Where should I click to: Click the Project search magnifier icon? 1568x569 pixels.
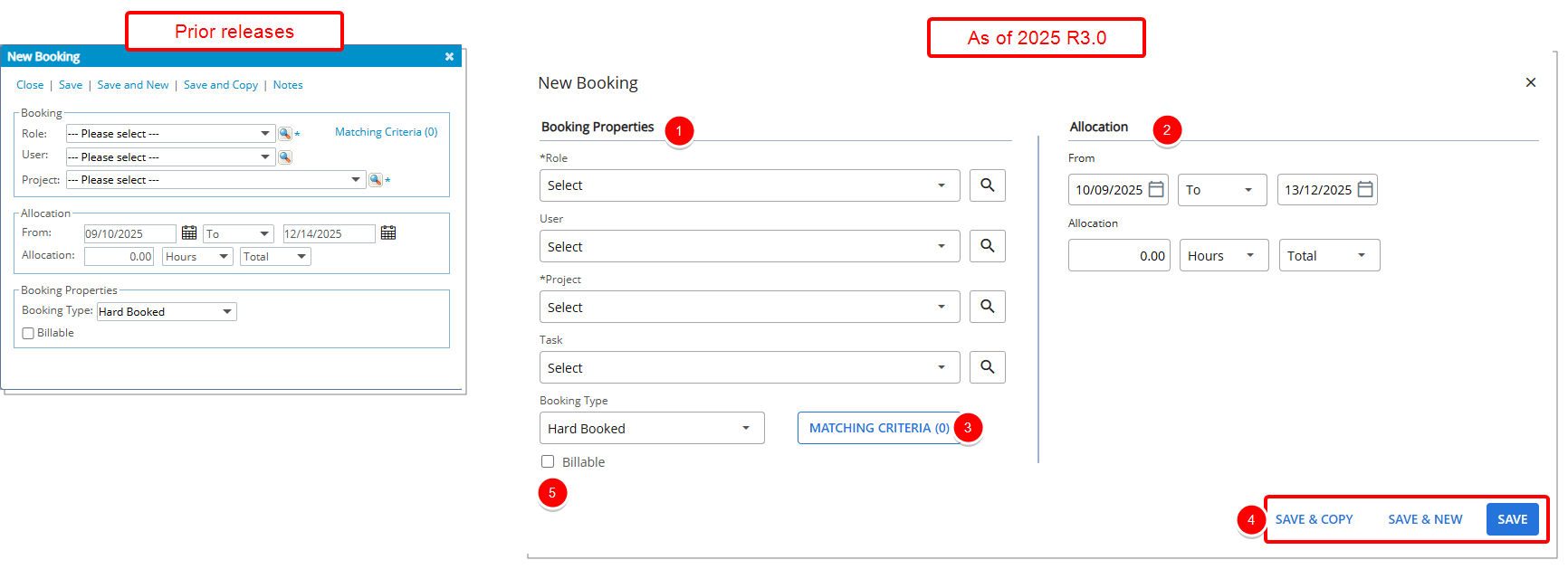pyautogui.click(x=987, y=307)
